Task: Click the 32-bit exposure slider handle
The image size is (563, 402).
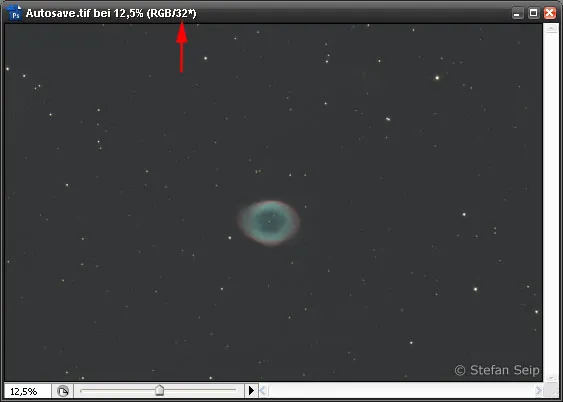Action: point(160,390)
